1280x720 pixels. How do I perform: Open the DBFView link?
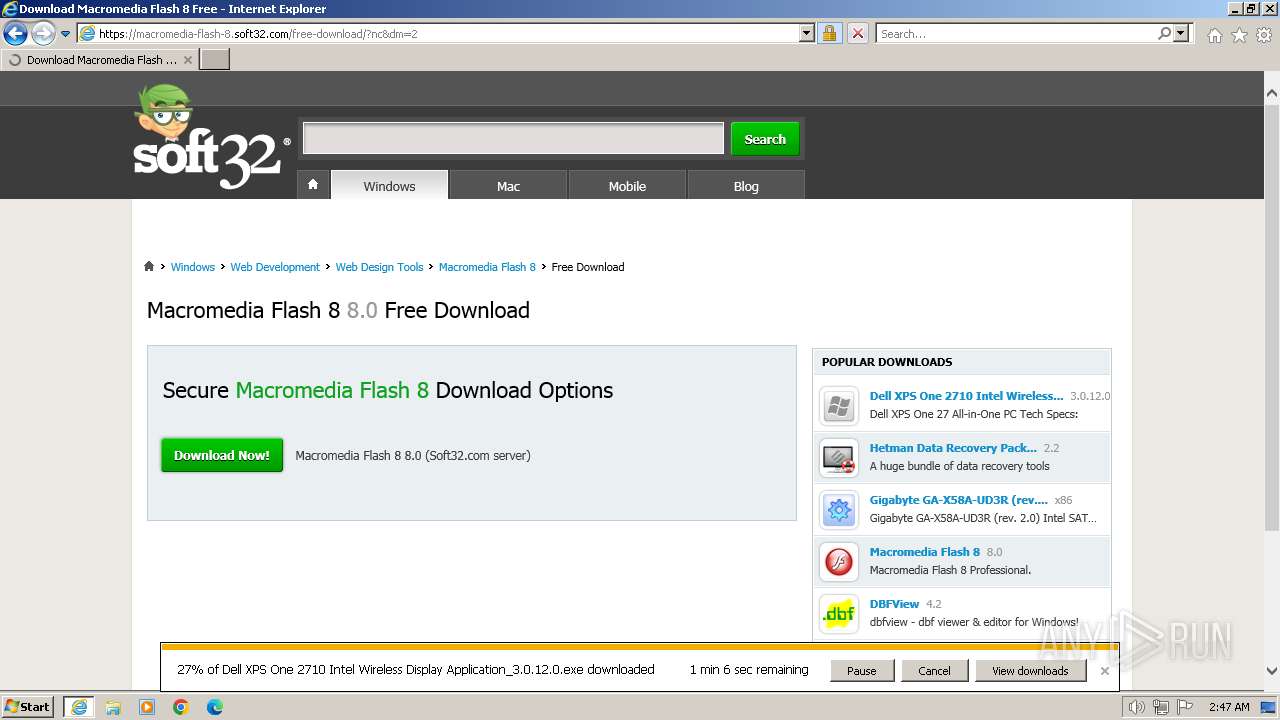[x=894, y=604]
